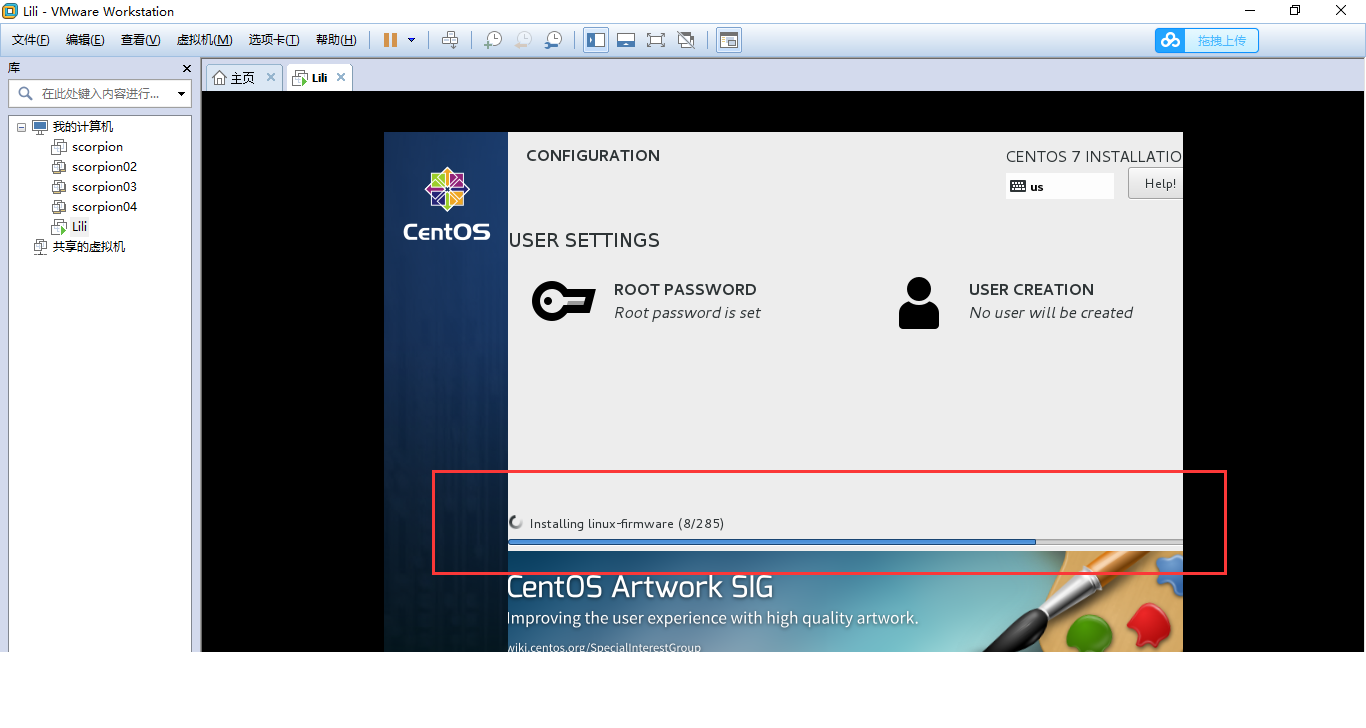1366x728 pixels.
Task: Open the 查看(V) menu
Action: point(140,40)
